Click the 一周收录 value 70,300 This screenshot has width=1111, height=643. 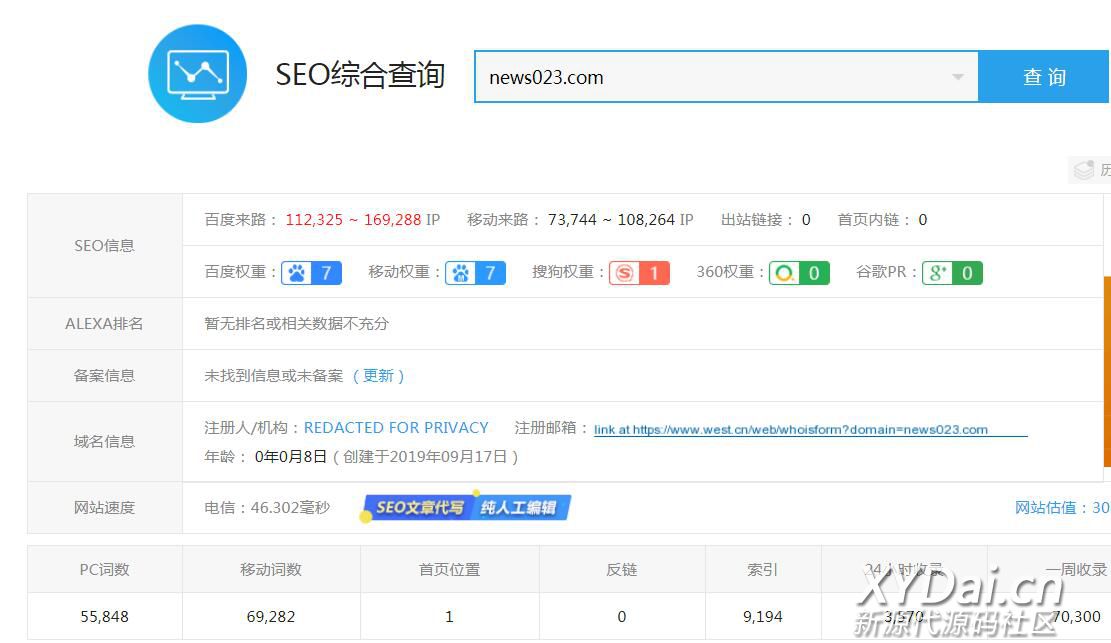pyautogui.click(x=1076, y=617)
